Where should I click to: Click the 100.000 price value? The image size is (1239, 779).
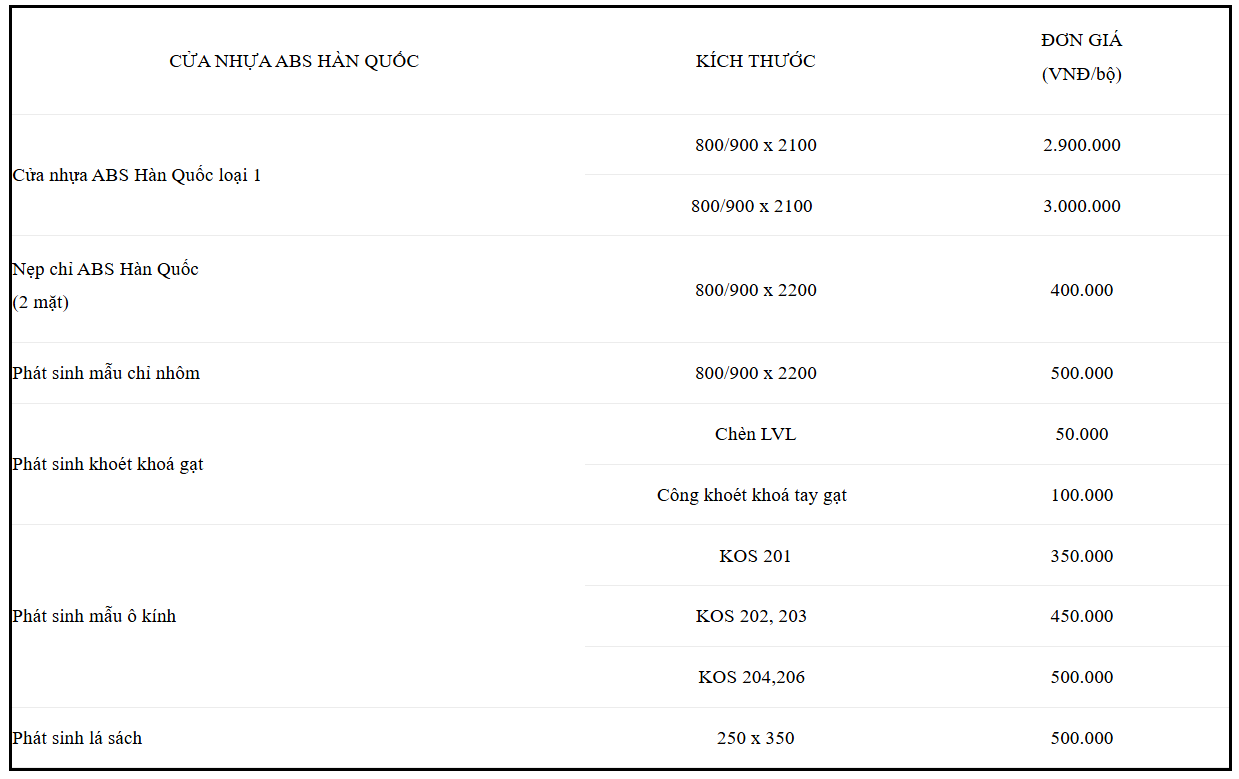(1081, 495)
